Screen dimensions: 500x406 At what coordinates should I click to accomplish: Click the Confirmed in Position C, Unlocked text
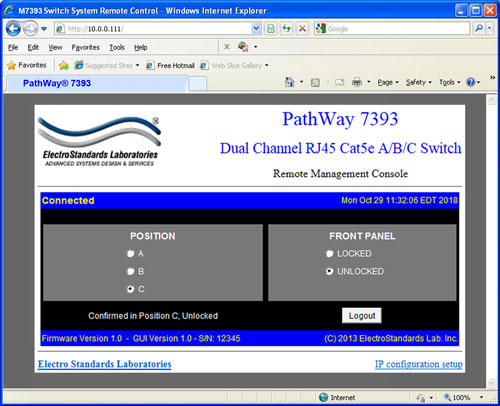pos(153,316)
